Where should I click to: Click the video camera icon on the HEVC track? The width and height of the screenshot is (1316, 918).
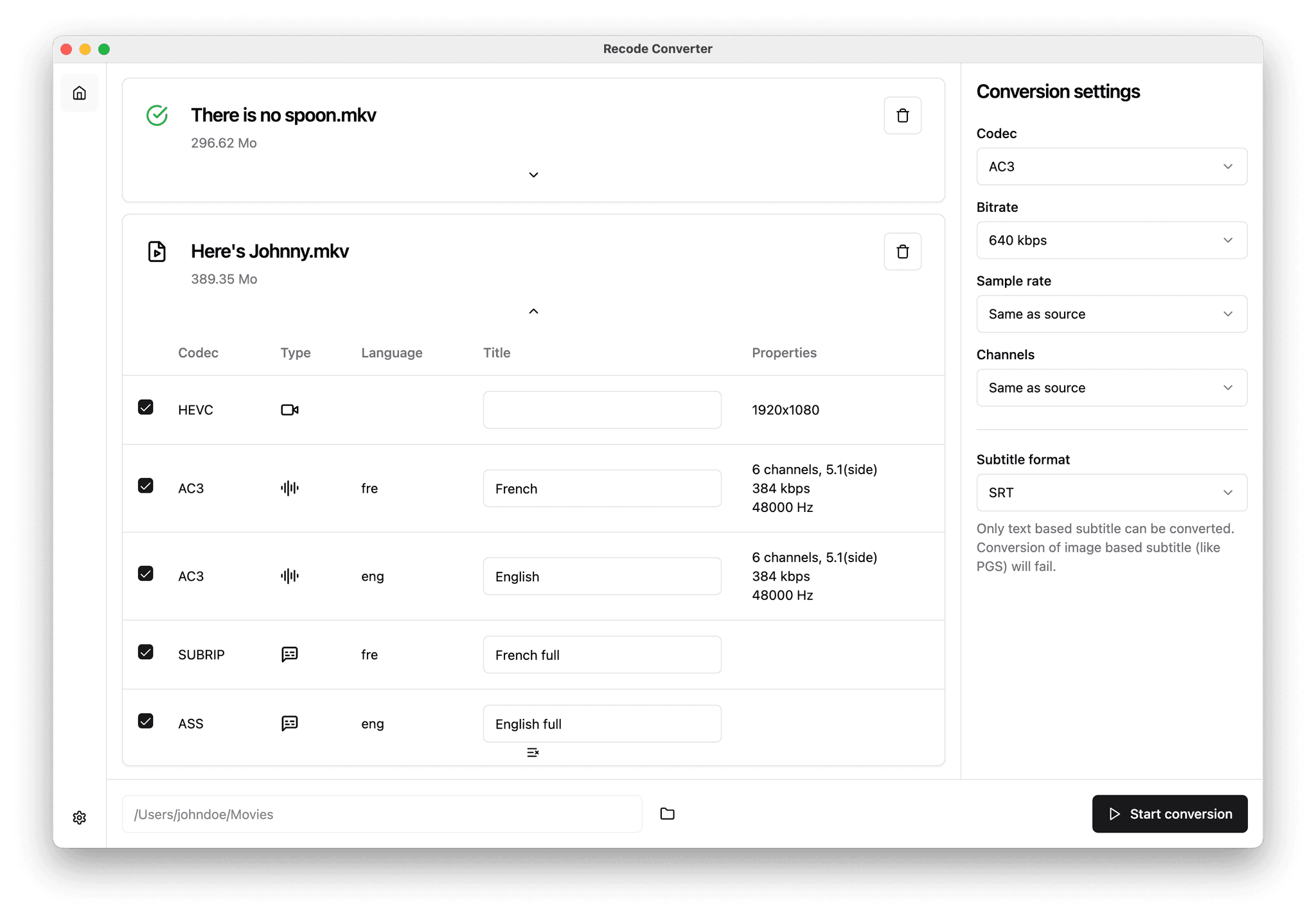[x=289, y=409]
